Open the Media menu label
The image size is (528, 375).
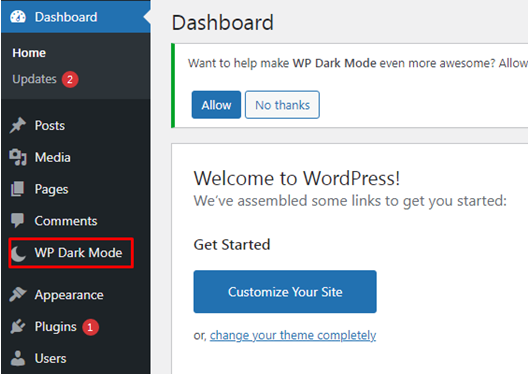pos(53,157)
